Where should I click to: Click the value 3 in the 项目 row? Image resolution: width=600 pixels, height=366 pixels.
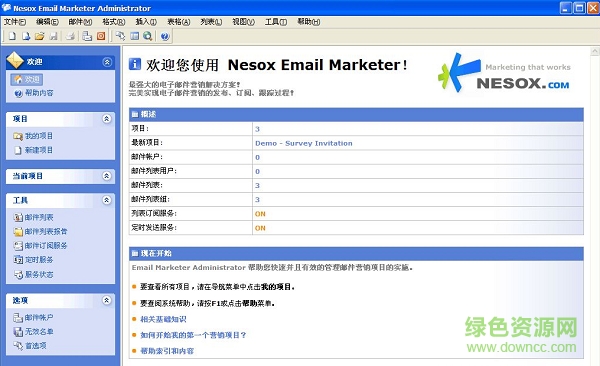(x=258, y=129)
